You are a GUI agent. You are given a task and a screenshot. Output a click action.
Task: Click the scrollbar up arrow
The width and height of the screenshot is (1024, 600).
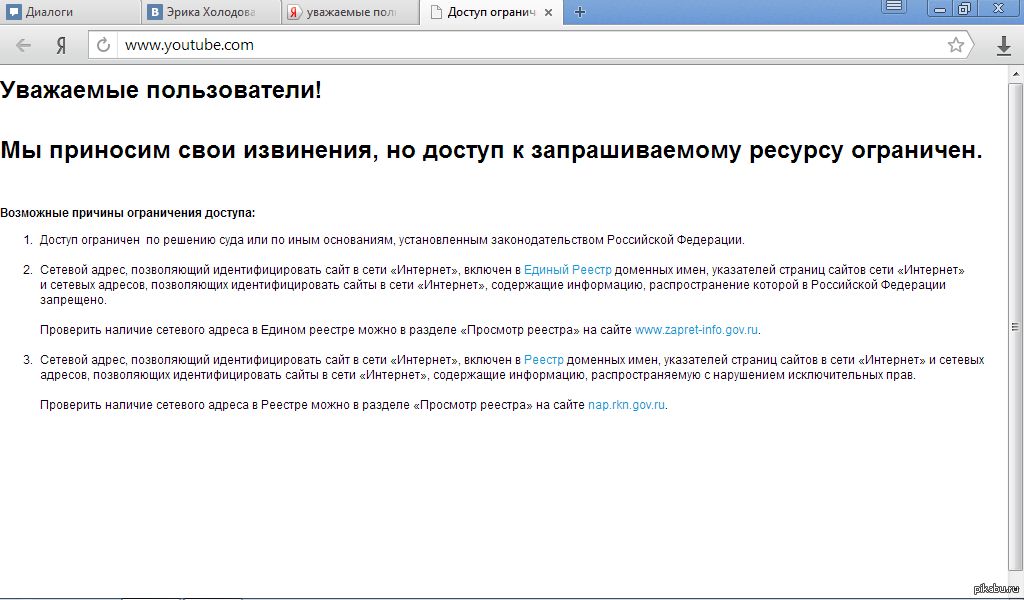pos(1016,76)
